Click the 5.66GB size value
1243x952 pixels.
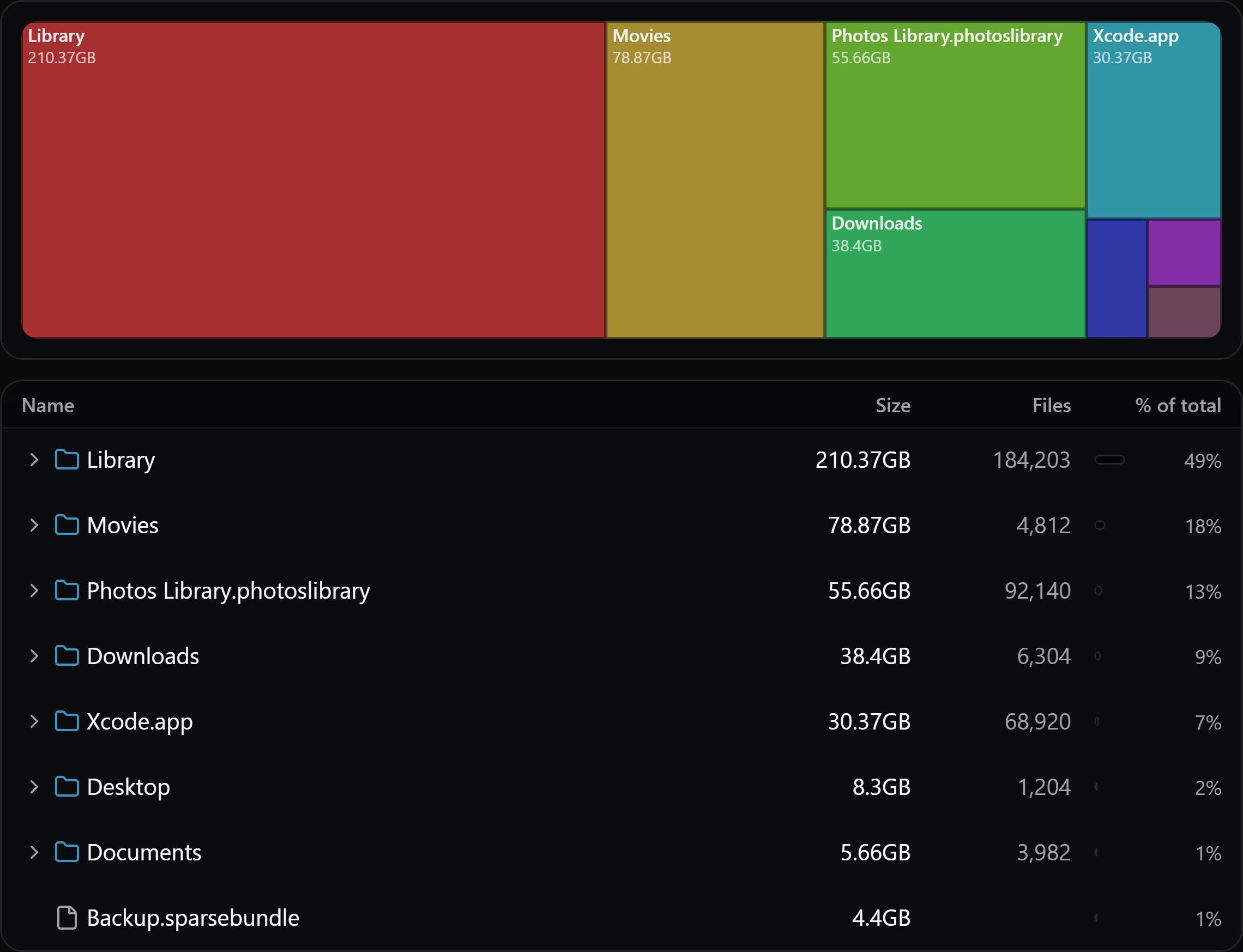tap(876, 852)
